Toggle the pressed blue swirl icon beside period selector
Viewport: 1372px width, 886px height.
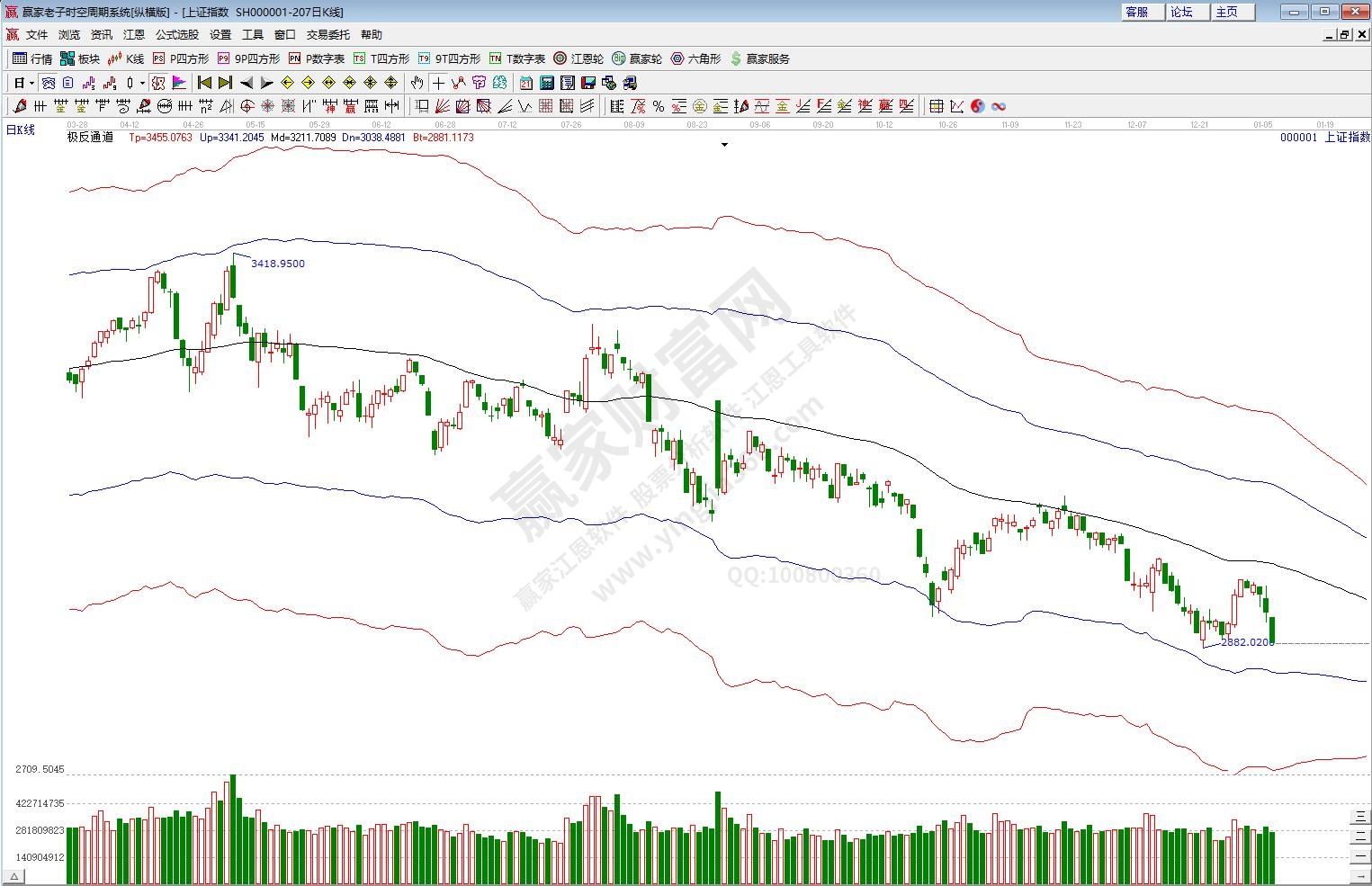click(x=49, y=83)
